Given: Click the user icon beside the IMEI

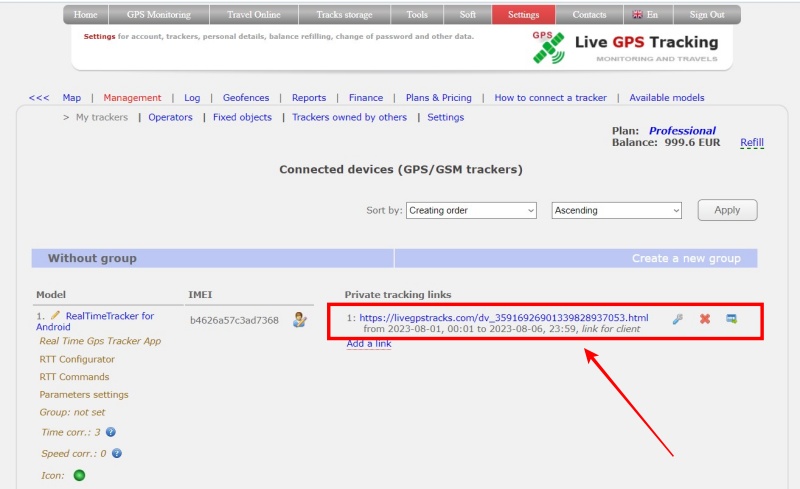Looking at the screenshot, I should [x=299, y=320].
